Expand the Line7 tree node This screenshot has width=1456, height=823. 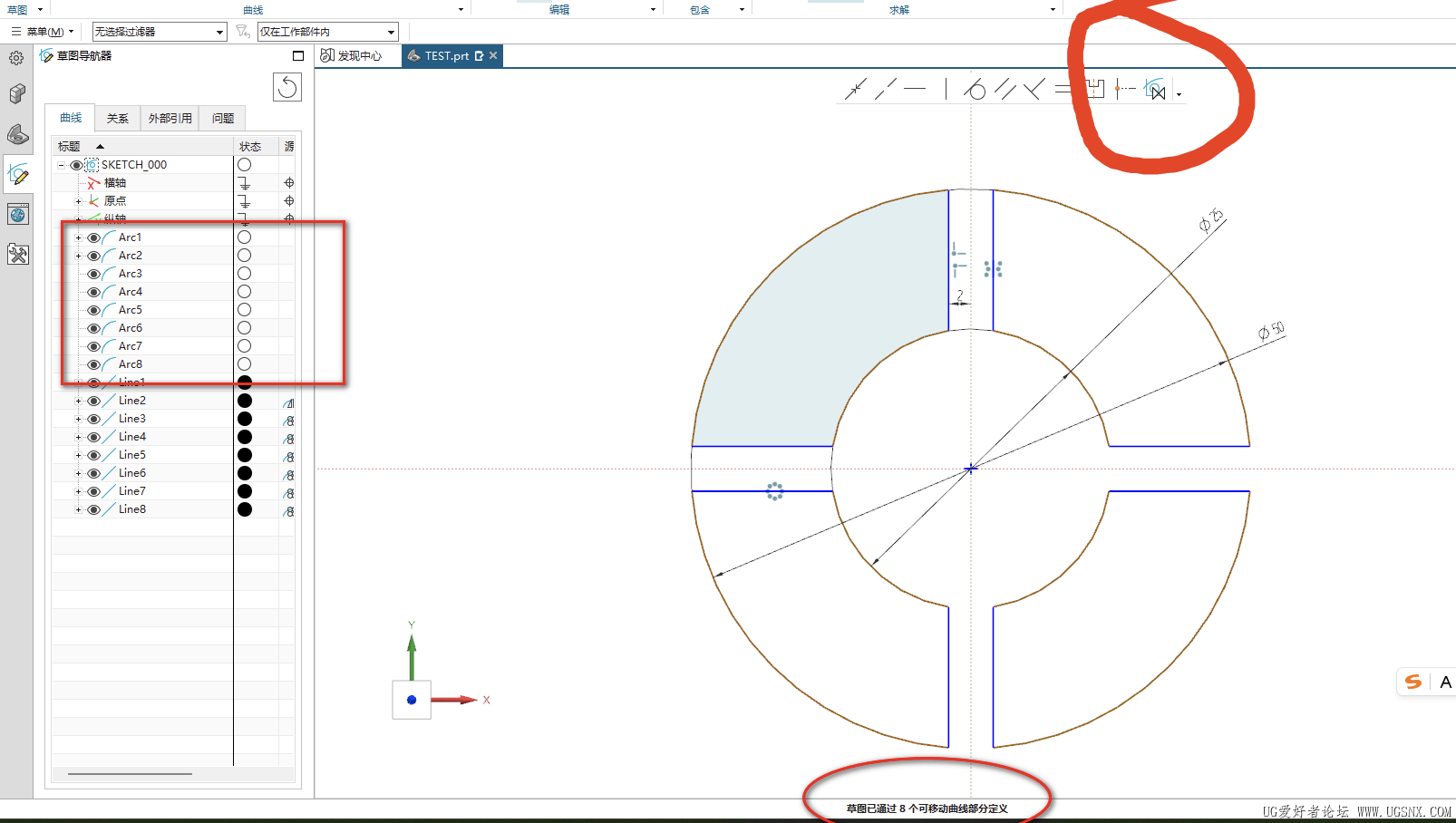(78, 491)
